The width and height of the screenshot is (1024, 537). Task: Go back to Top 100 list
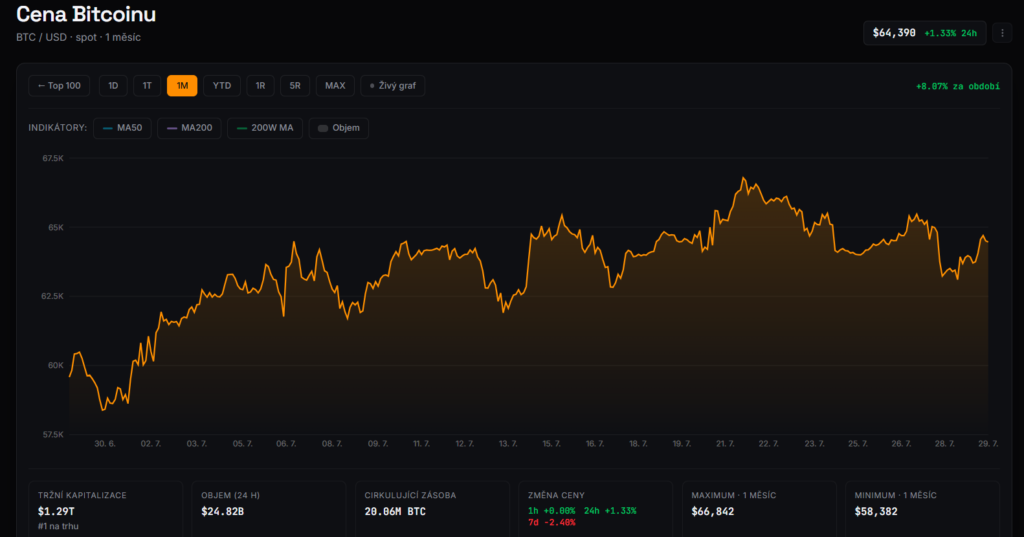coord(59,86)
